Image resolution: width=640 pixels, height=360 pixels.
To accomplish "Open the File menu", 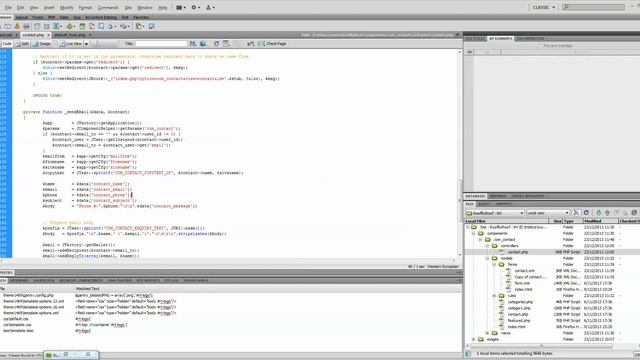I will [8, 7].
